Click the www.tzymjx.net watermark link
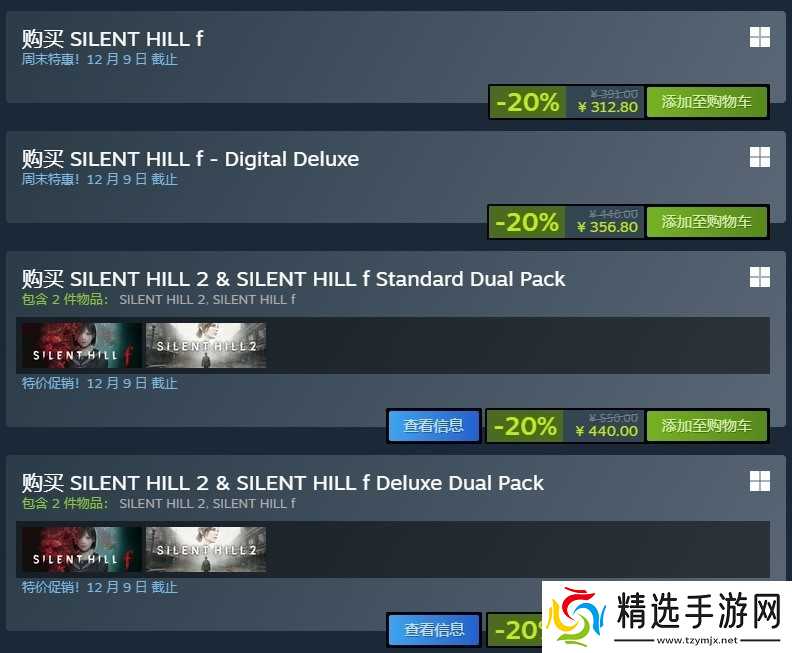 point(697,640)
